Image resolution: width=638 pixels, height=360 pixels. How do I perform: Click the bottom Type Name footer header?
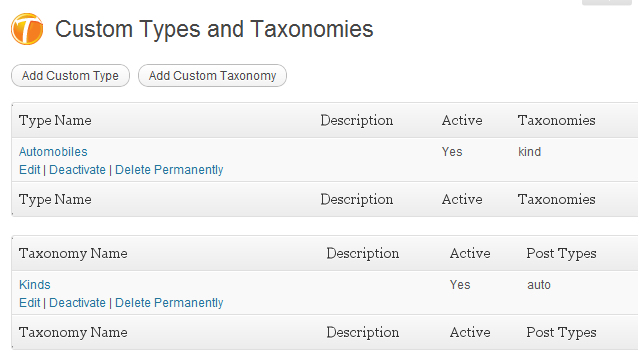pos(55,200)
